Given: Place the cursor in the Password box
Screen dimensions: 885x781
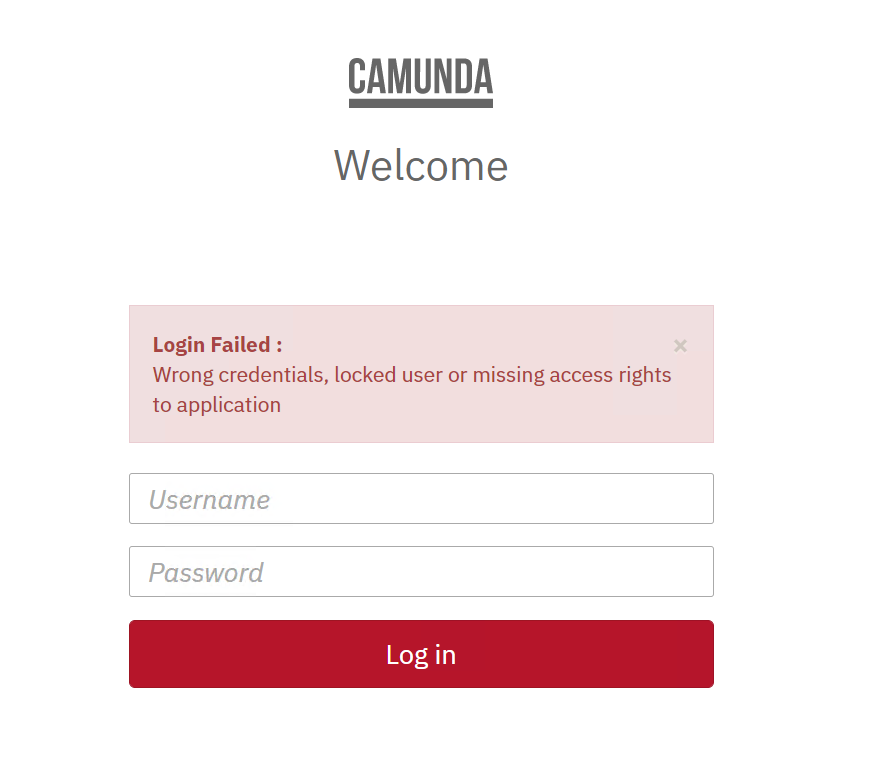Looking at the screenshot, I should 421,571.
